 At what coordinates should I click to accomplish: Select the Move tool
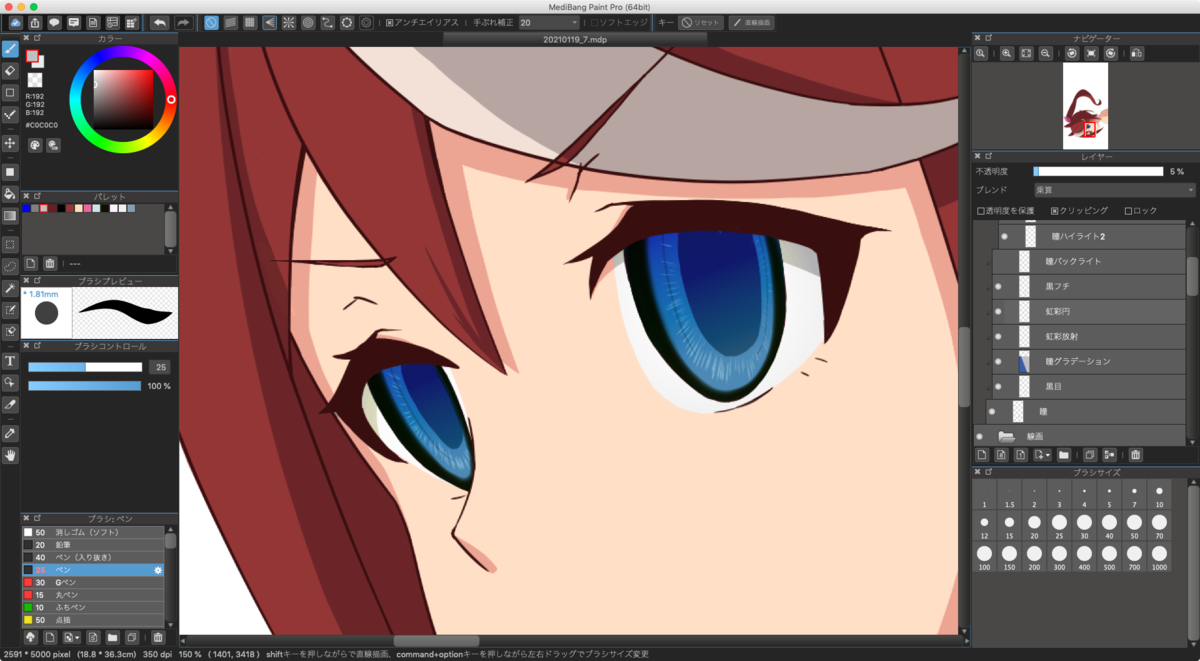pos(10,143)
